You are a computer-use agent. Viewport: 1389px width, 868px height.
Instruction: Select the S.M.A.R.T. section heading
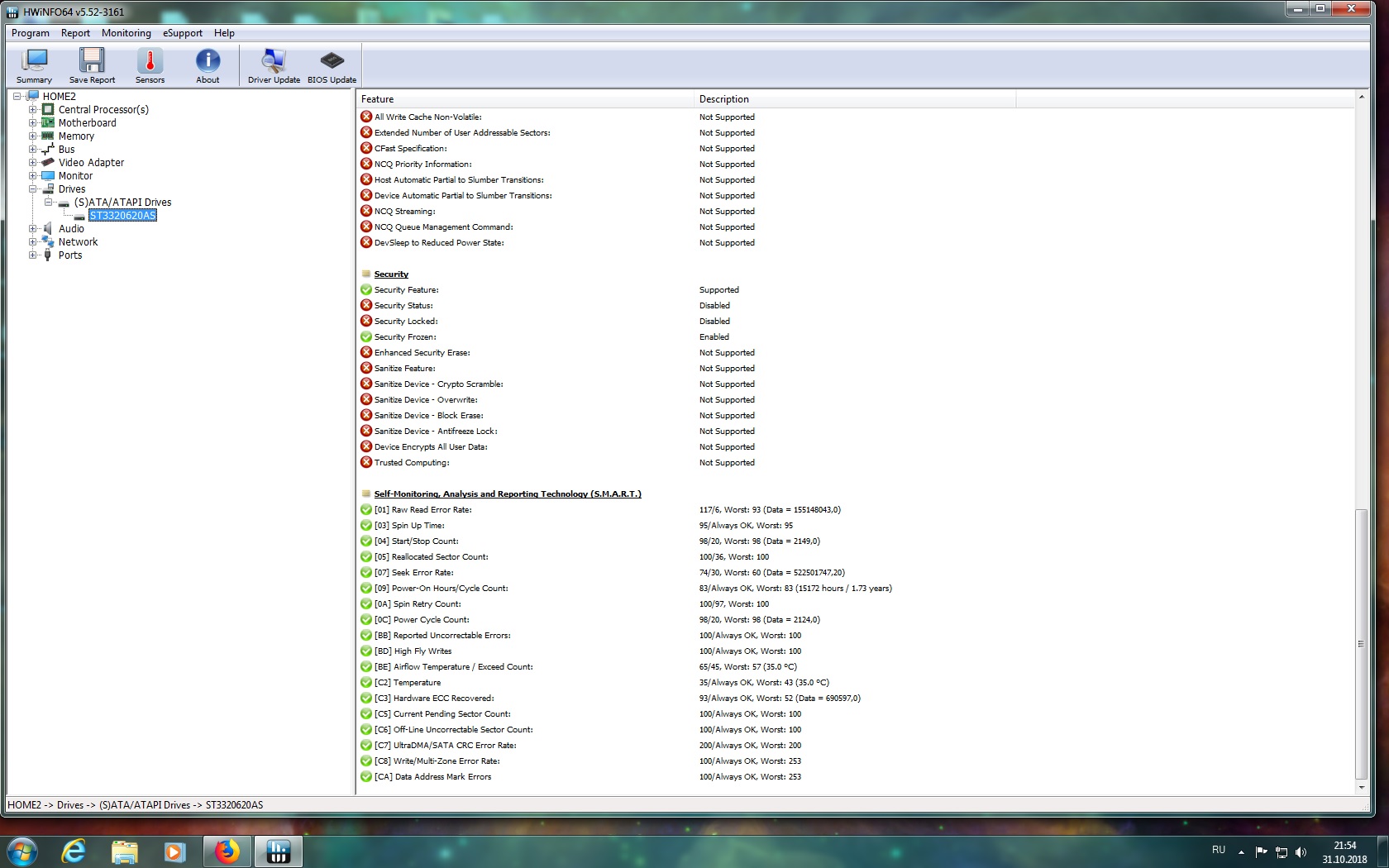pyautogui.click(x=508, y=494)
